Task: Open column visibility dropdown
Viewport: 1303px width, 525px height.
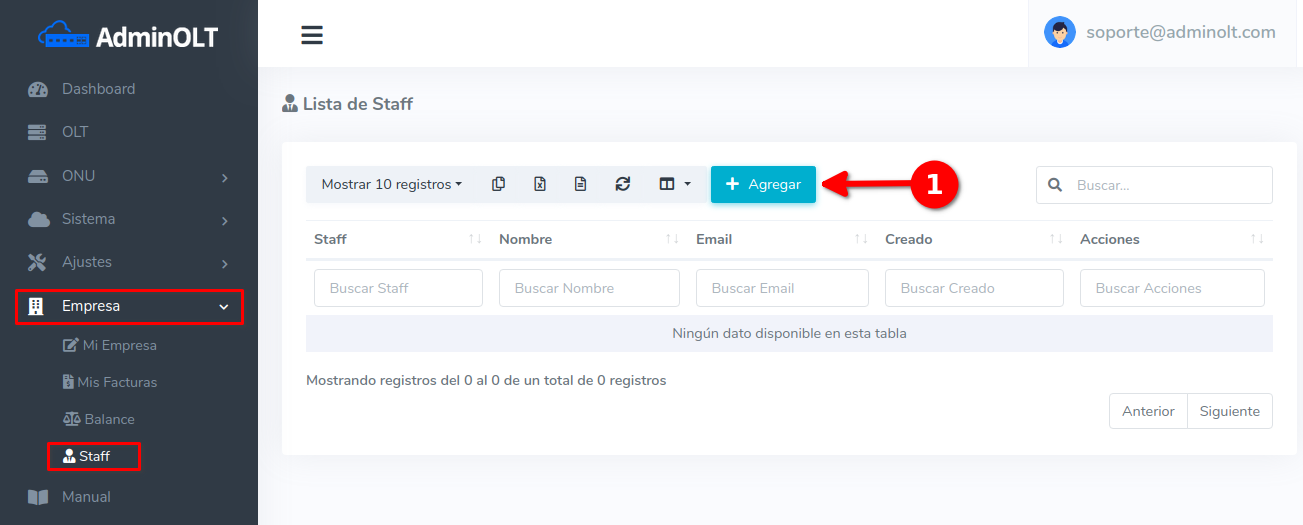Action: pos(674,184)
